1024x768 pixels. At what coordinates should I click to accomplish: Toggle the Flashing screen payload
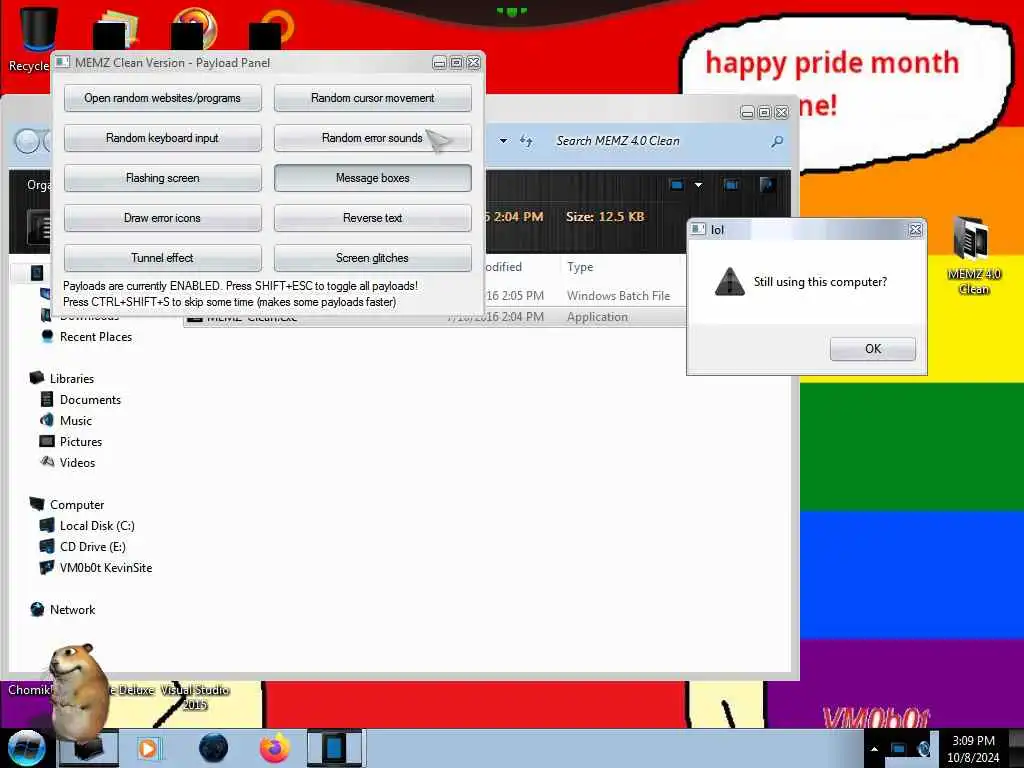(x=163, y=178)
